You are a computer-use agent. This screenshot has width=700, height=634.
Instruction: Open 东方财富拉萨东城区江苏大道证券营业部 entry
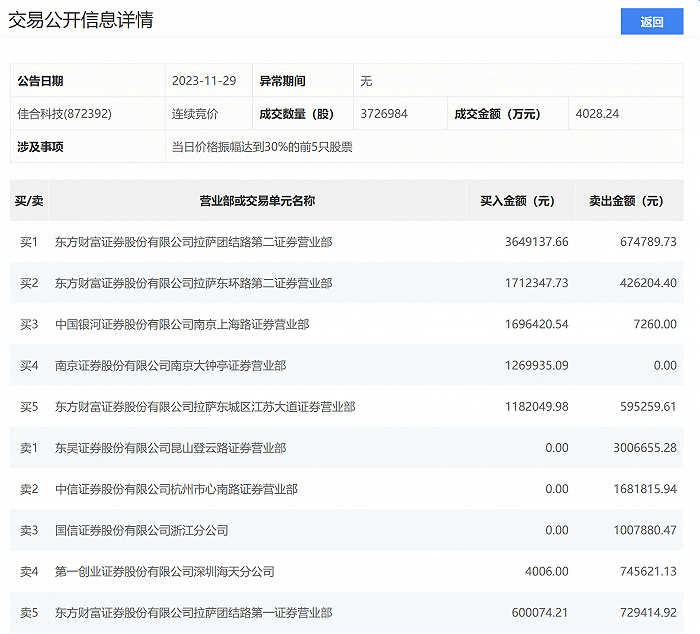point(205,407)
